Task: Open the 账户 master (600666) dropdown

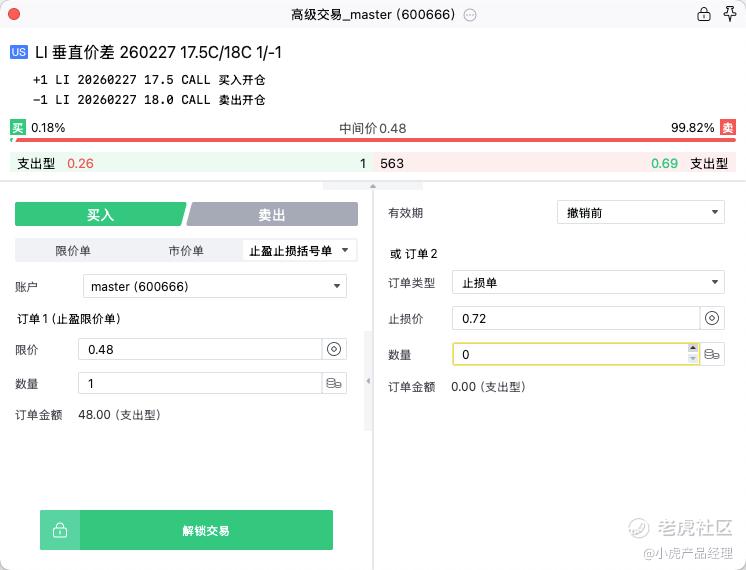Action: [214, 286]
